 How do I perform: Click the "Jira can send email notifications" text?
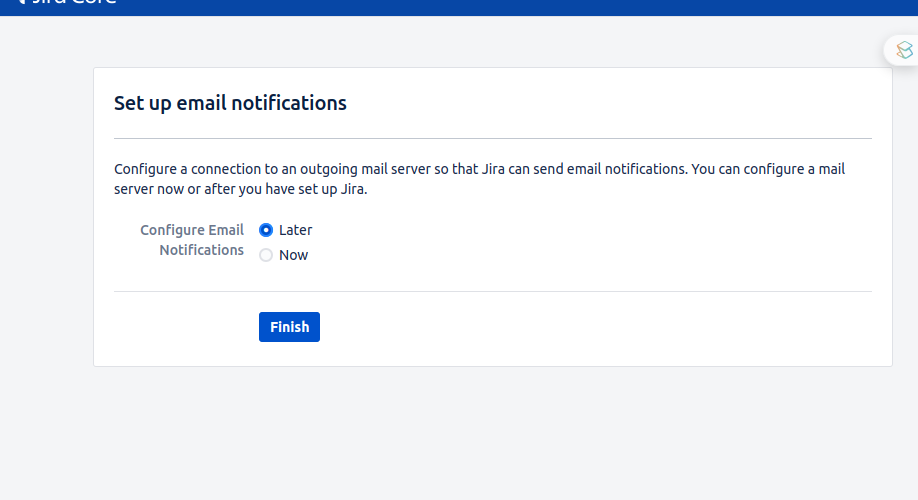(584, 169)
